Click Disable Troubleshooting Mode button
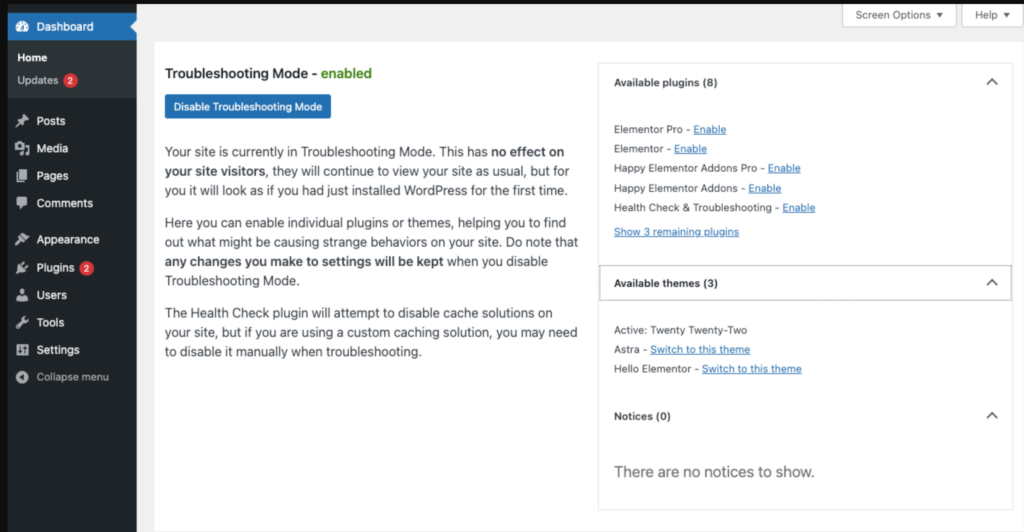Viewport: 1024px width, 532px height. click(248, 106)
